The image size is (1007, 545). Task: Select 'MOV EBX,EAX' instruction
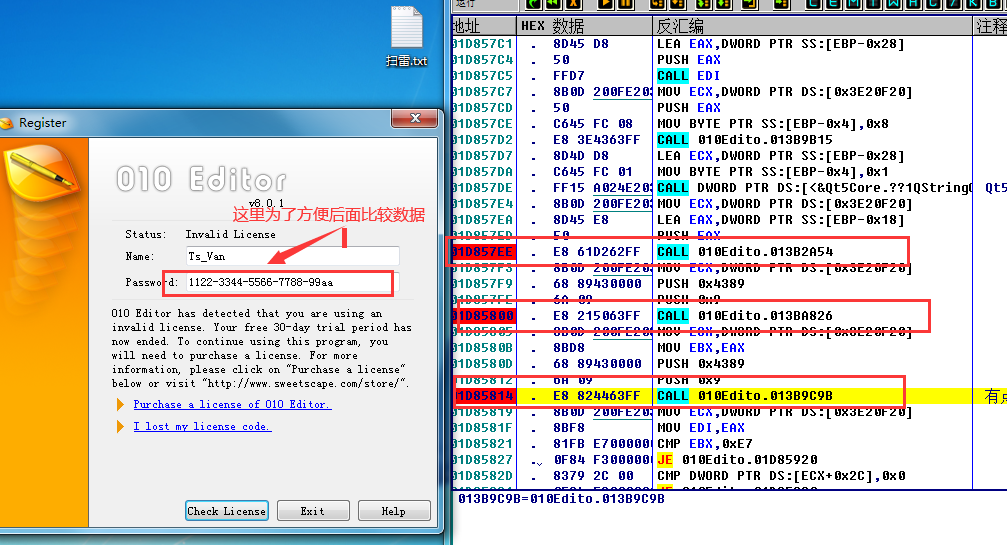[x=701, y=348]
